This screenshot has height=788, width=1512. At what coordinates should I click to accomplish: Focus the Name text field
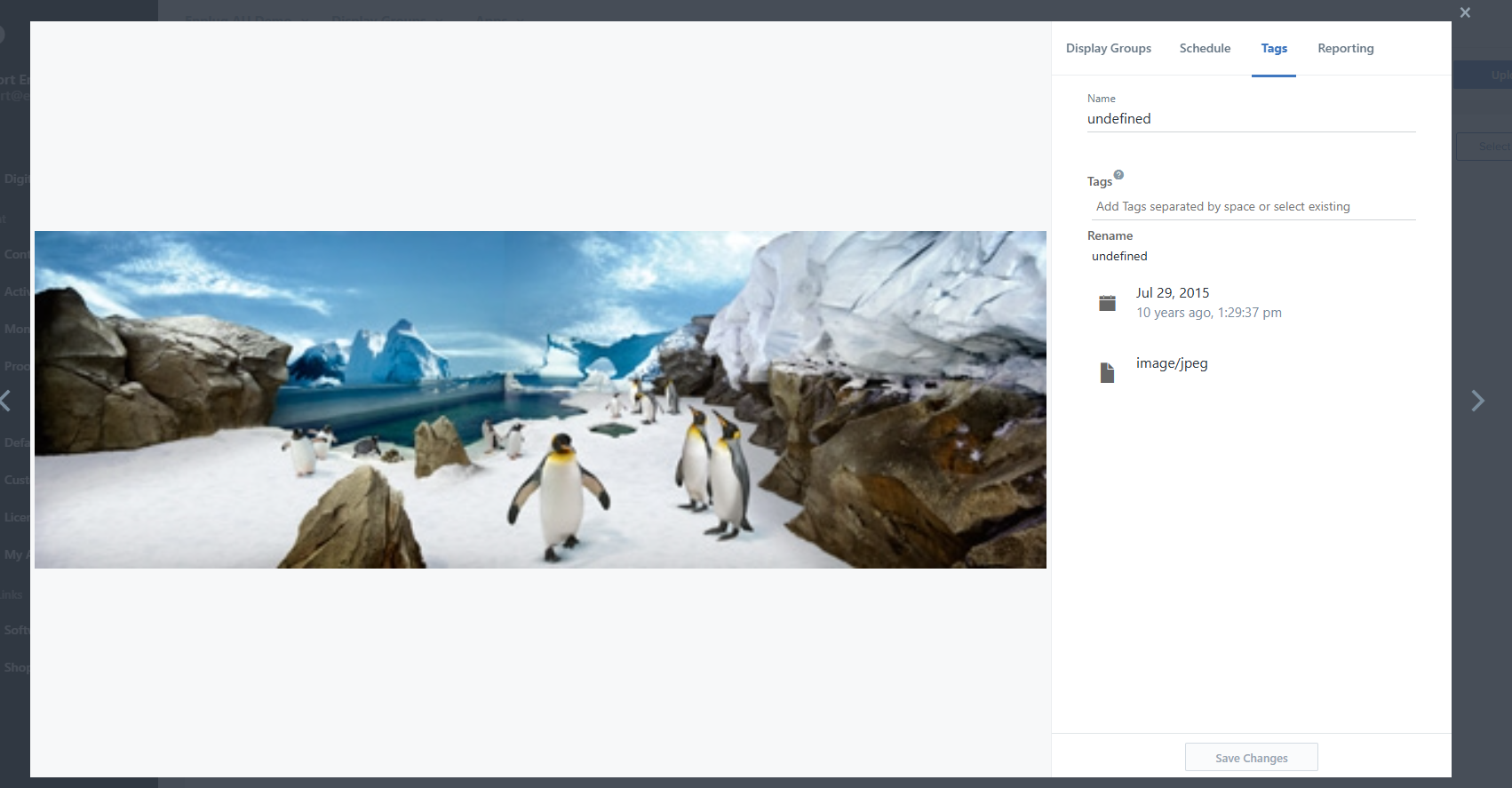(1250, 119)
